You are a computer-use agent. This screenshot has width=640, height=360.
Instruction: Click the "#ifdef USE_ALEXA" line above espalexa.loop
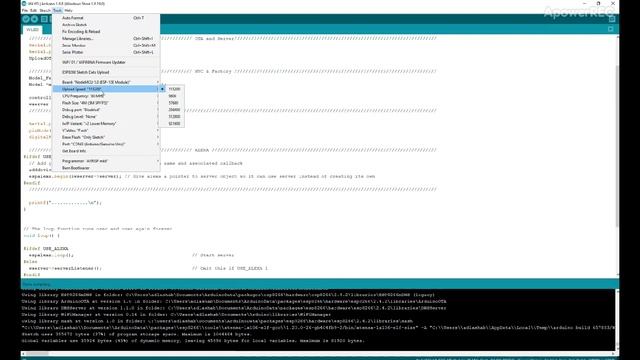46,249
